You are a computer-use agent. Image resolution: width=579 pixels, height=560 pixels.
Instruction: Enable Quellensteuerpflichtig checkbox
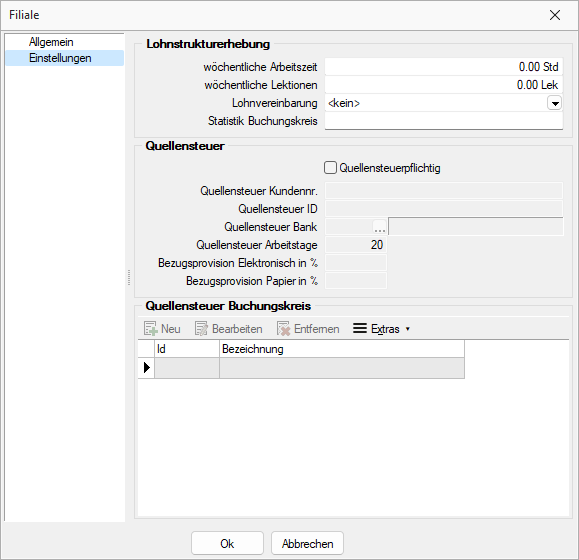pos(330,168)
